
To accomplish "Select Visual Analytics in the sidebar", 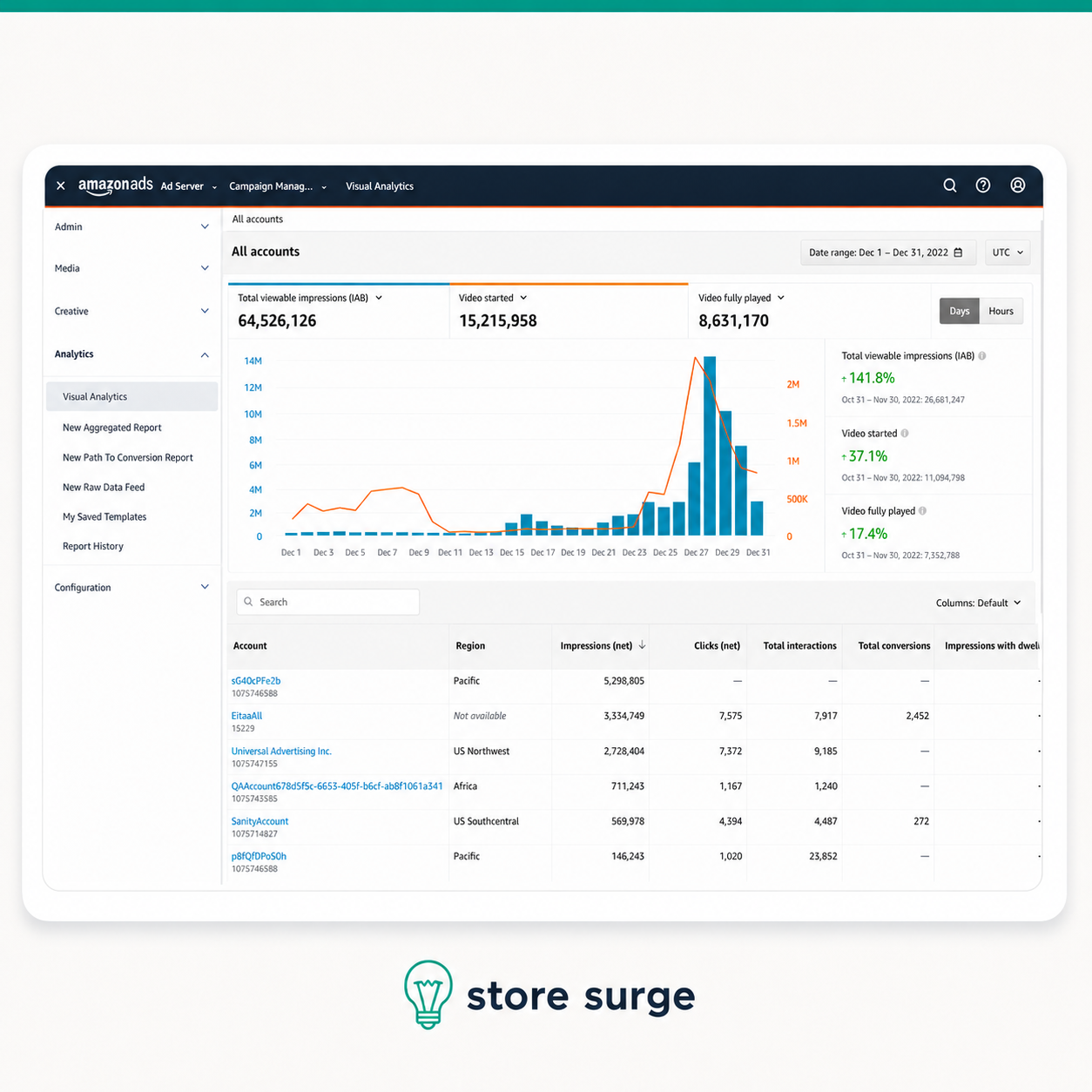I will 131,396.
